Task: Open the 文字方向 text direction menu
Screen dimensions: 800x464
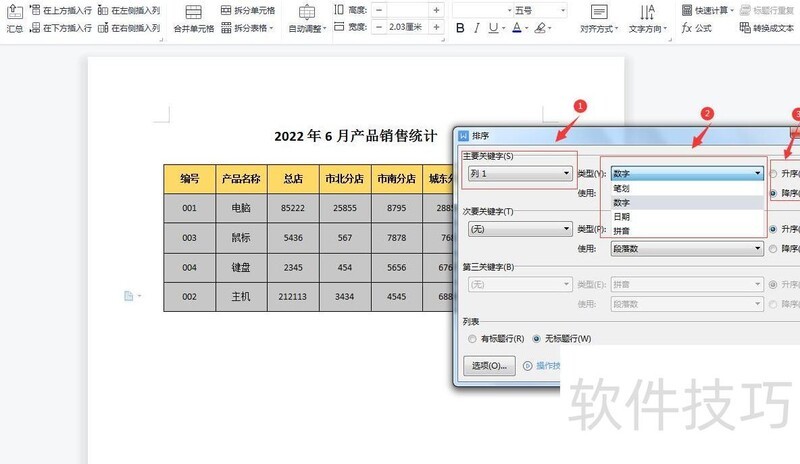Action: point(647,19)
